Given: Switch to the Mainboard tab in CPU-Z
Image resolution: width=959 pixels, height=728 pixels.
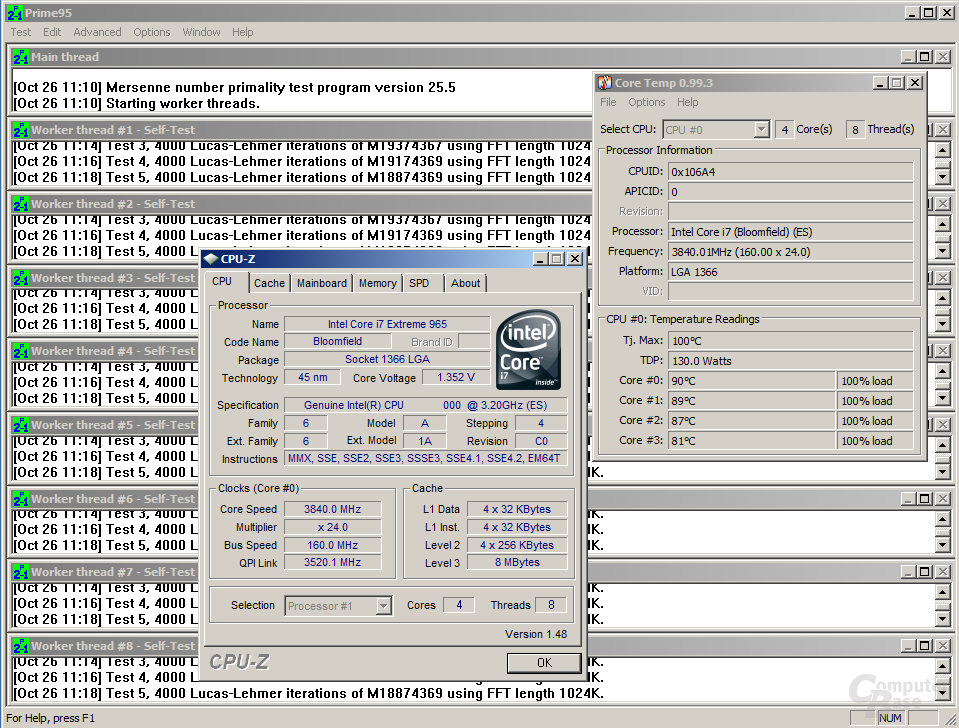Looking at the screenshot, I should [x=322, y=283].
